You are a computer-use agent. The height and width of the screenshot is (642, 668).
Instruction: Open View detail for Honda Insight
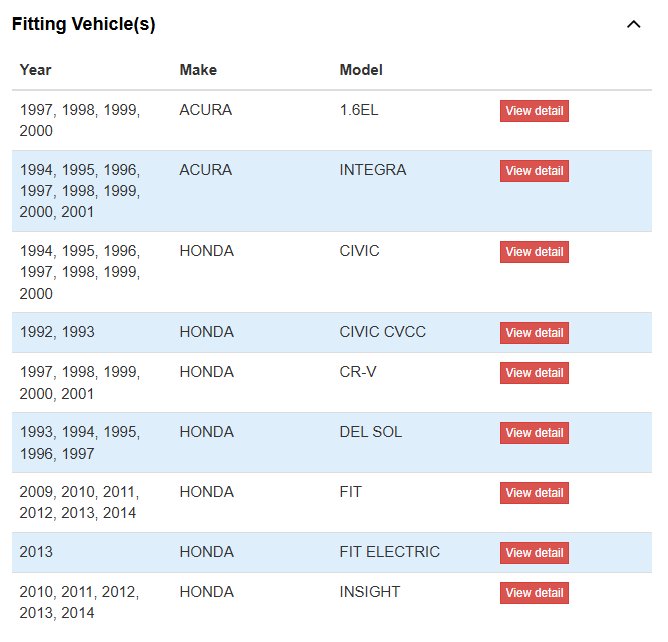(x=534, y=592)
